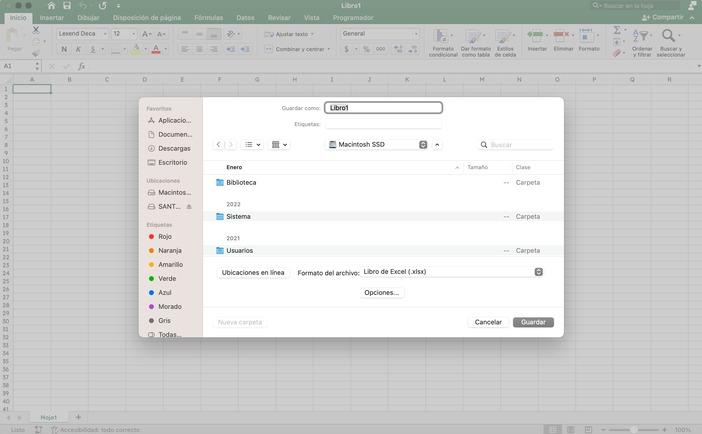
Task: Choose the Amarillo yellow tag
Action: click(x=166, y=264)
